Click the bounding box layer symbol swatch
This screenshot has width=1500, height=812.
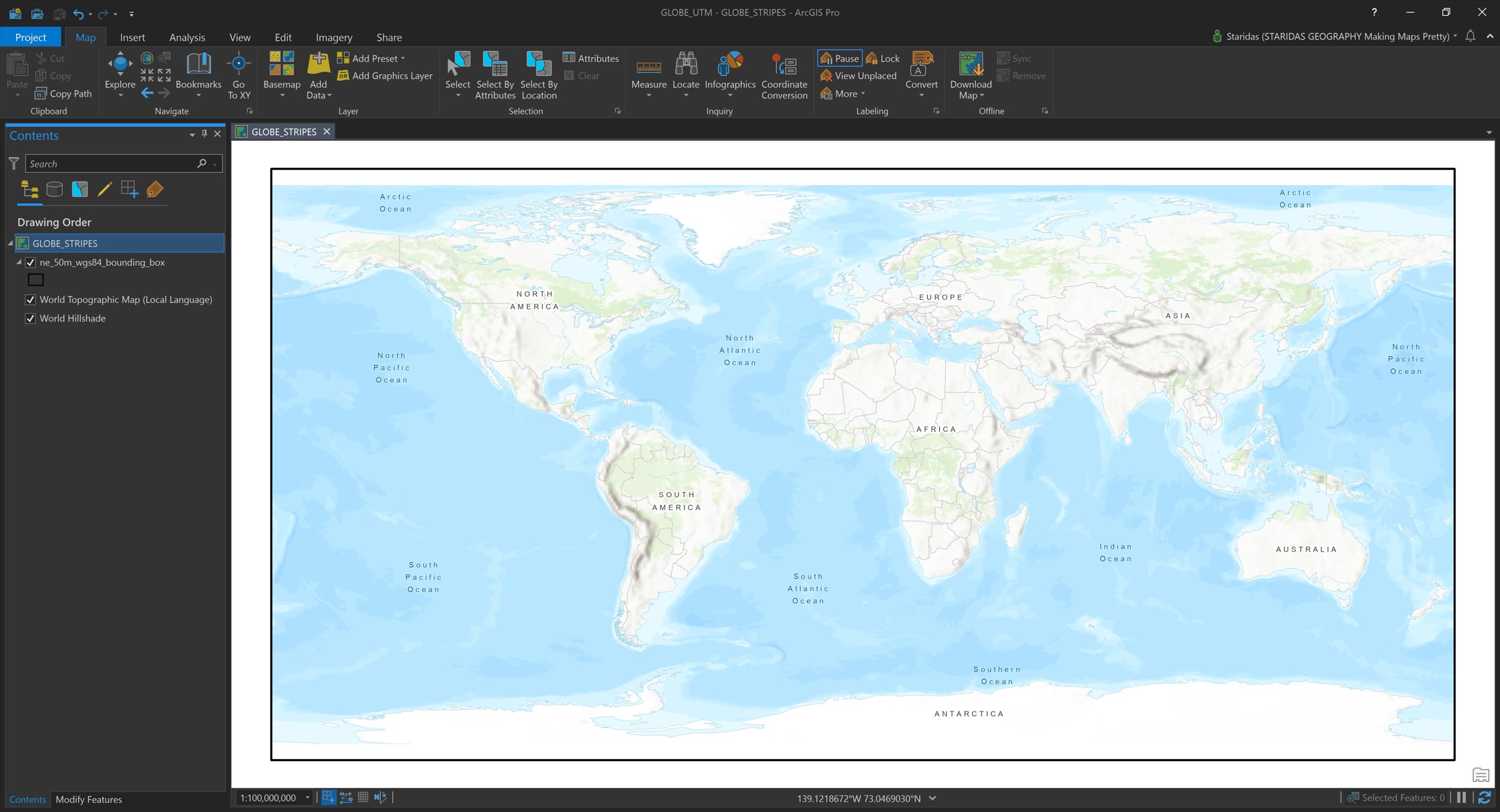point(36,279)
